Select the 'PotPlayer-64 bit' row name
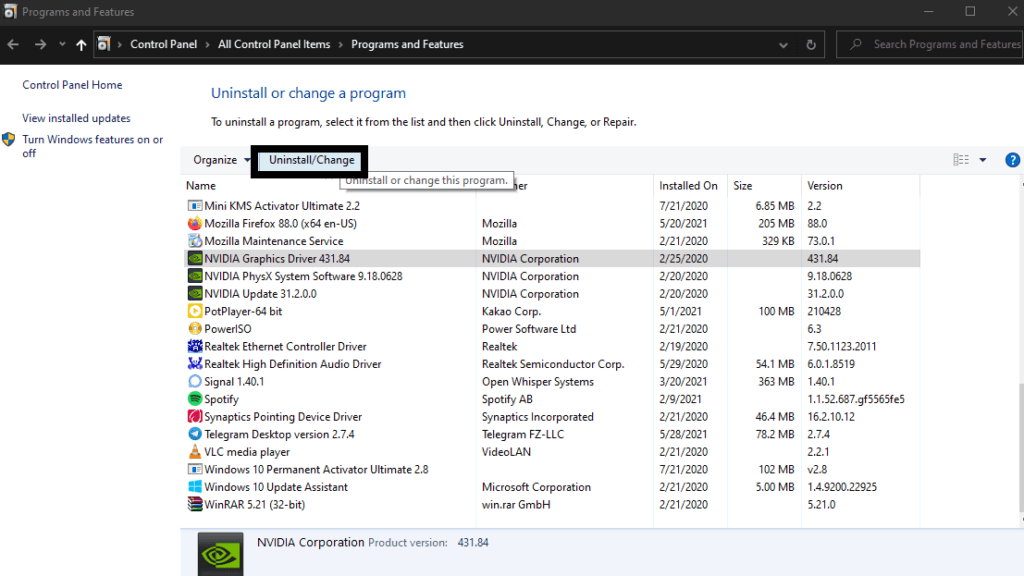The height and width of the screenshot is (576, 1024). point(243,312)
